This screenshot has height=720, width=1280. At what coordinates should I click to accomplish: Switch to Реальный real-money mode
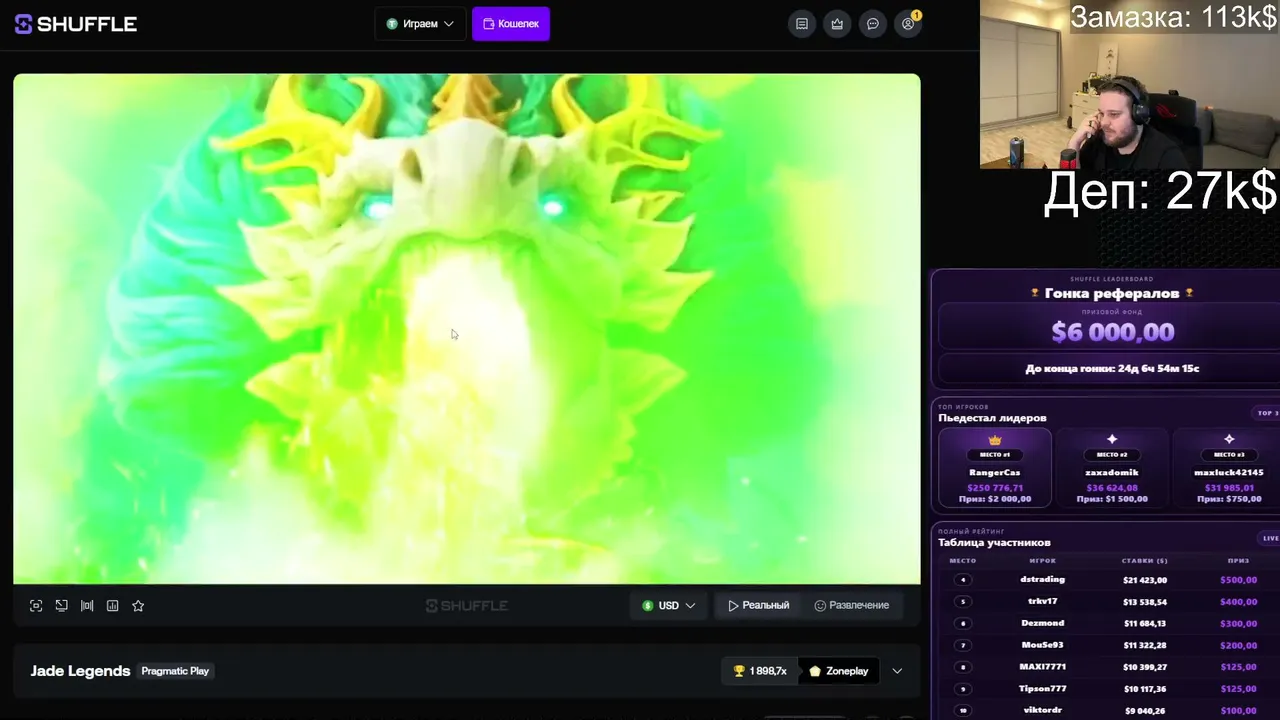tap(759, 605)
